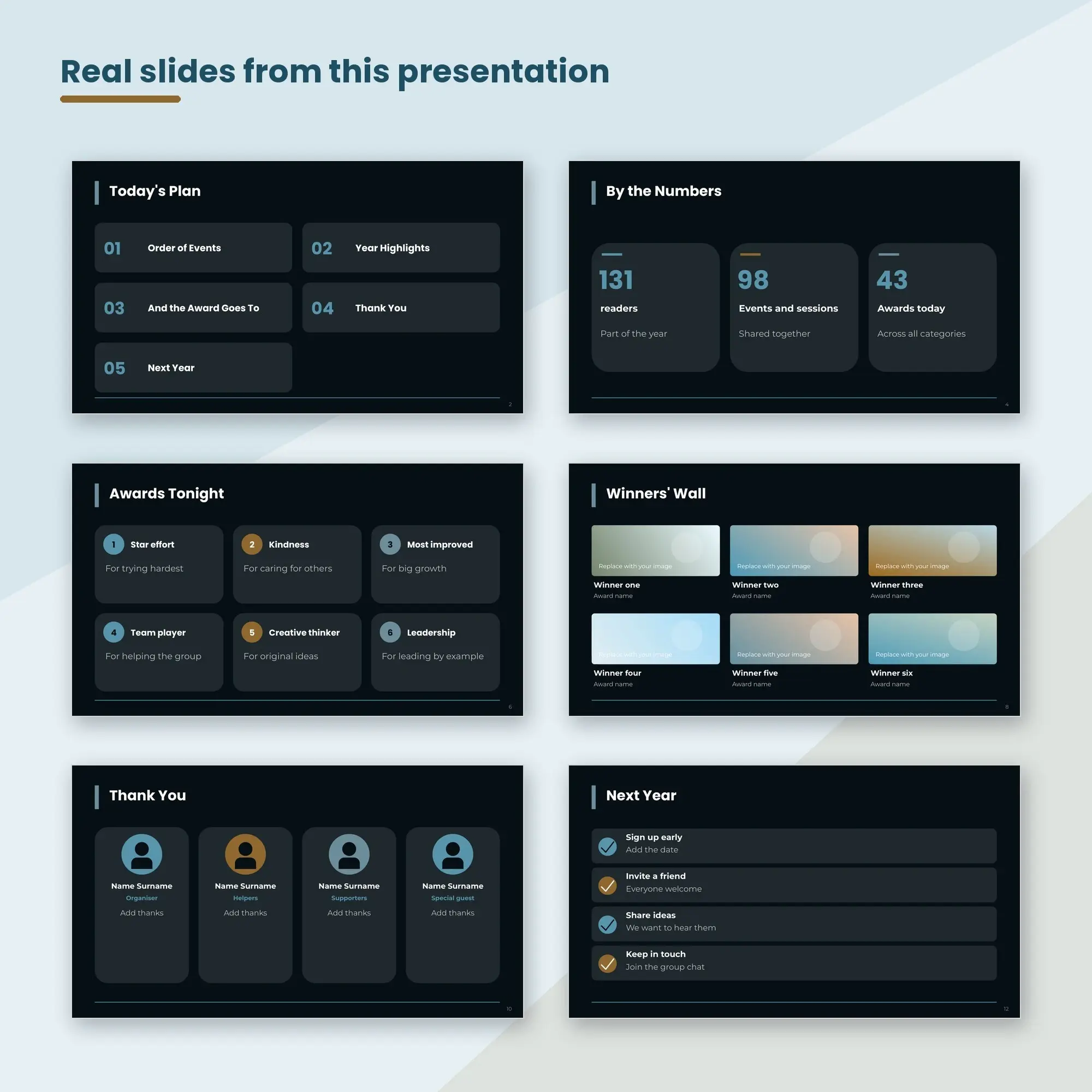Viewport: 1092px width, 1092px height.
Task: Click the 05 Next Year agenda card
Action: (x=193, y=367)
